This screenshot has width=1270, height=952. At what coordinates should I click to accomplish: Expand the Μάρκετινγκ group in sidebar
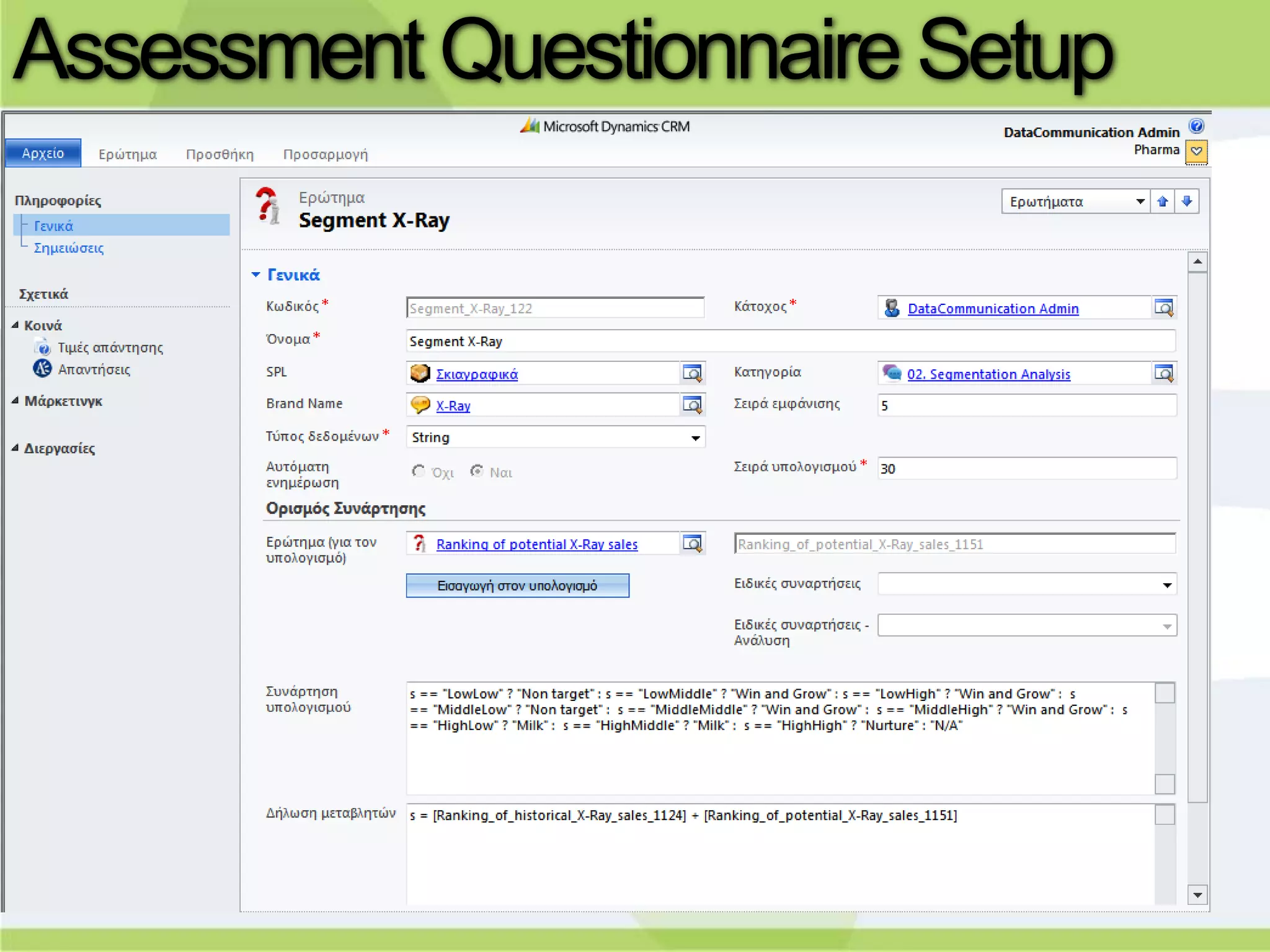pyautogui.click(x=16, y=400)
